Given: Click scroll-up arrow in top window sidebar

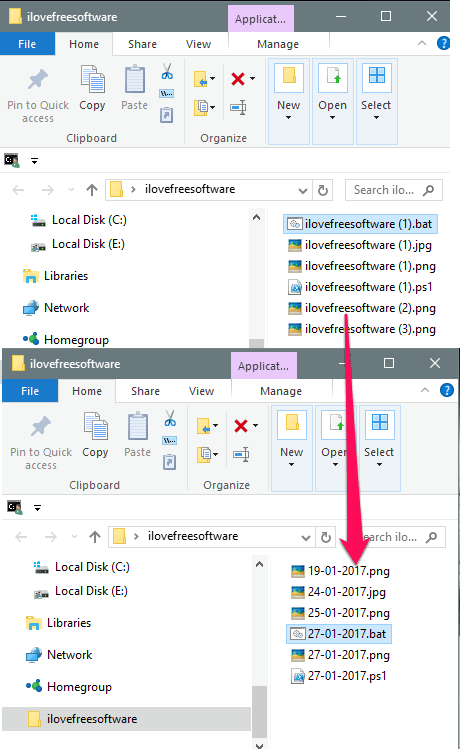Looking at the screenshot, I should 257,217.
